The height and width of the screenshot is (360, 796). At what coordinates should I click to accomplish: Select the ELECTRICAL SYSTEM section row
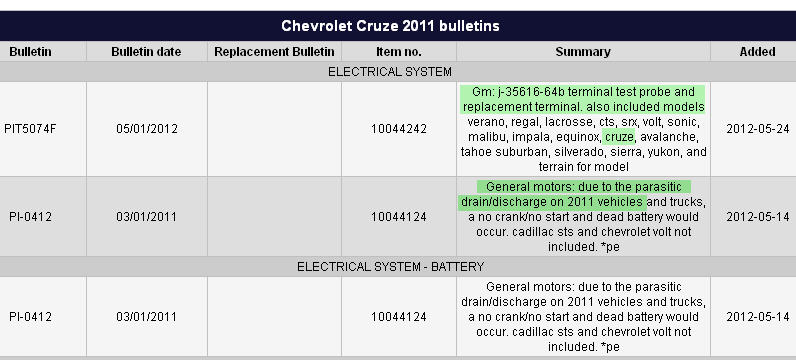[398, 72]
